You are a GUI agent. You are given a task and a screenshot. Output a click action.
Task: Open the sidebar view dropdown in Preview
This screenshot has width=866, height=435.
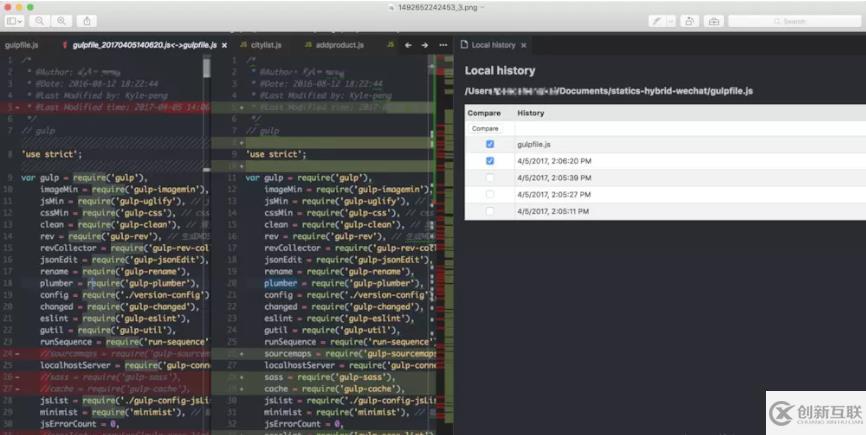(x=15, y=21)
